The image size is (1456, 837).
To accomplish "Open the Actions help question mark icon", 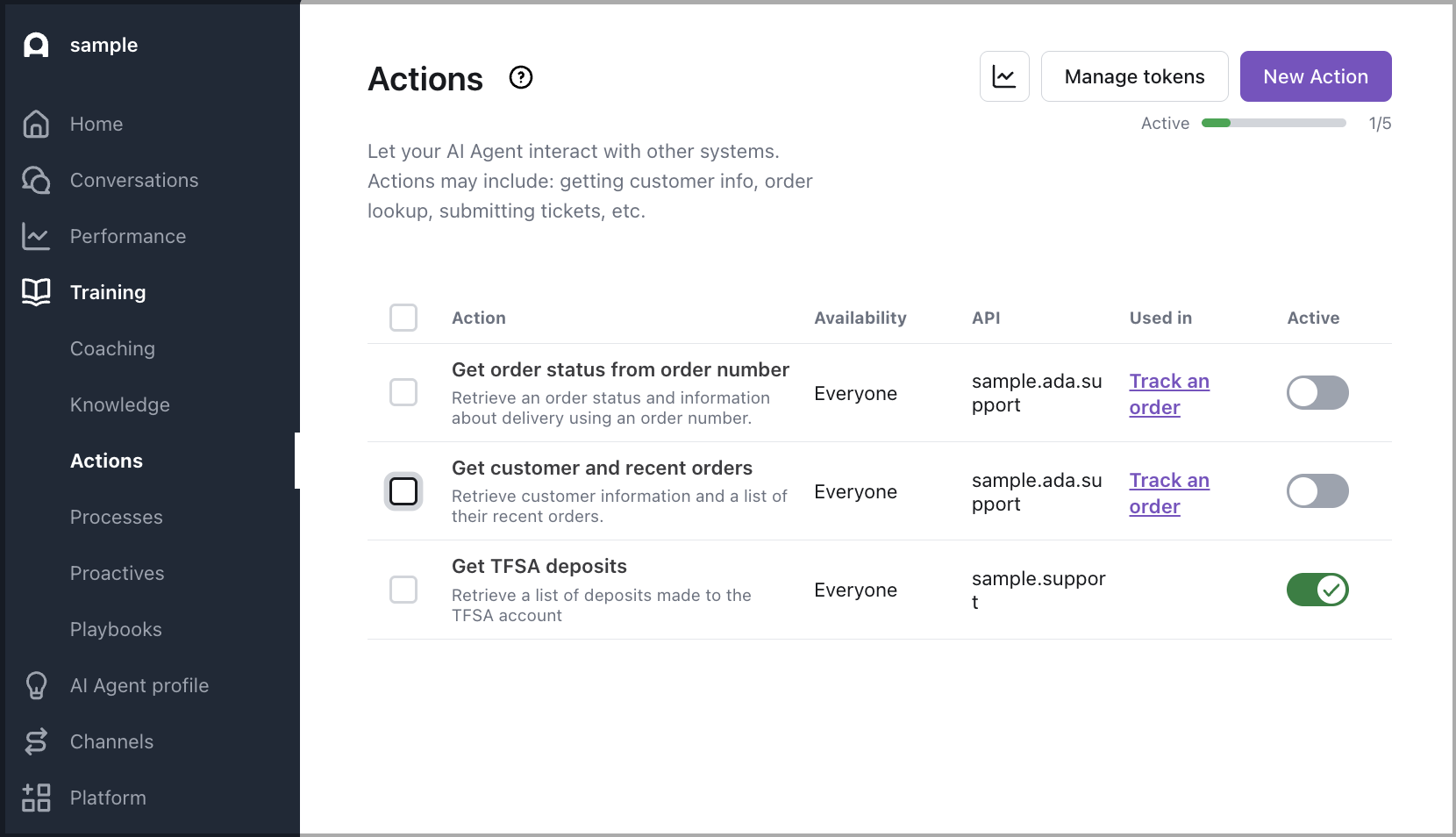I will click(520, 77).
